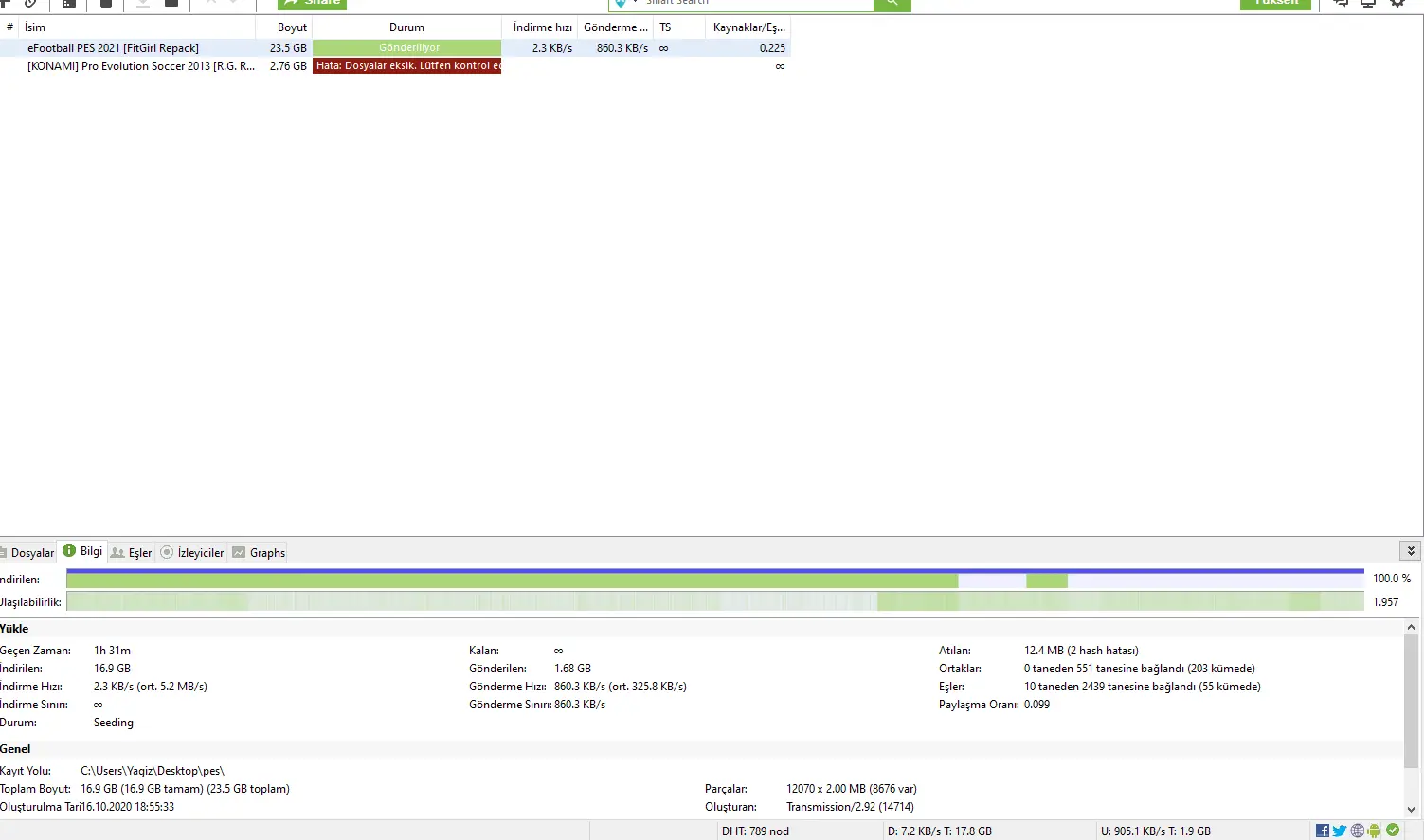Image resolution: width=1424 pixels, height=840 pixels.
Task: Click the peers icon beside Eşler
Action: click(x=117, y=552)
